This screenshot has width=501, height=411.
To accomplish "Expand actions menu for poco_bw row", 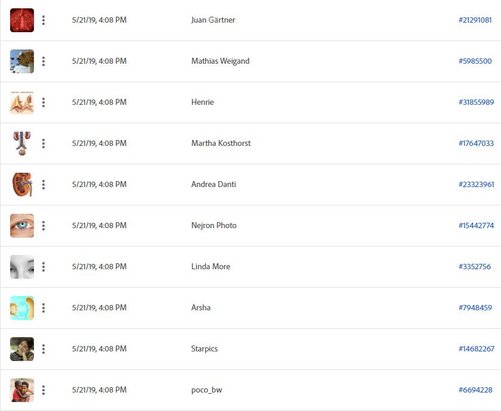I will pos(43,390).
